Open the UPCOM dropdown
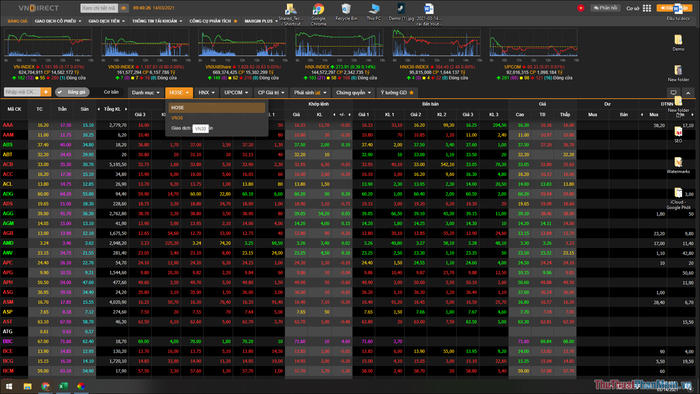Image resolution: width=700 pixels, height=394 pixels. coord(236,92)
